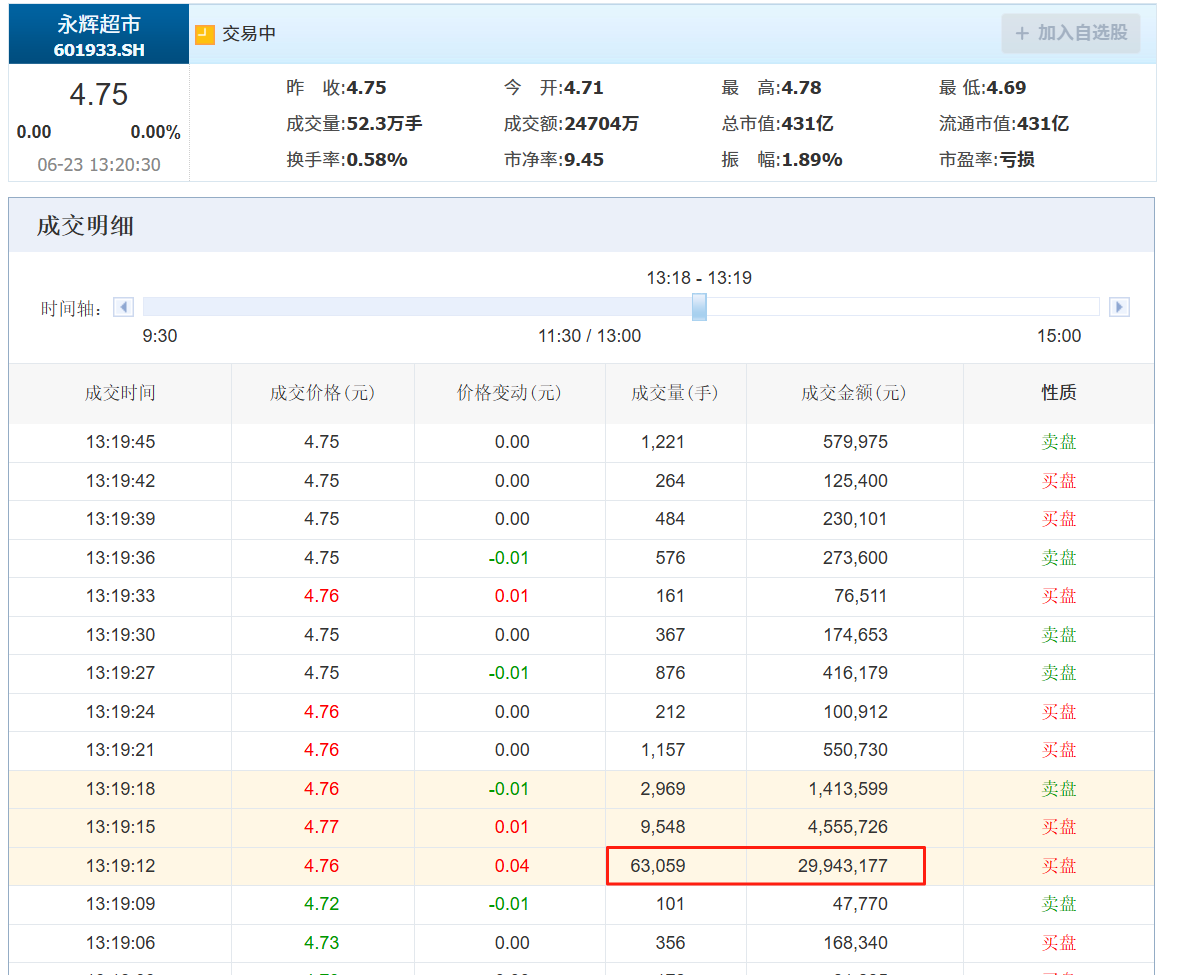Click the 成交时间 column header

[x=120, y=393]
